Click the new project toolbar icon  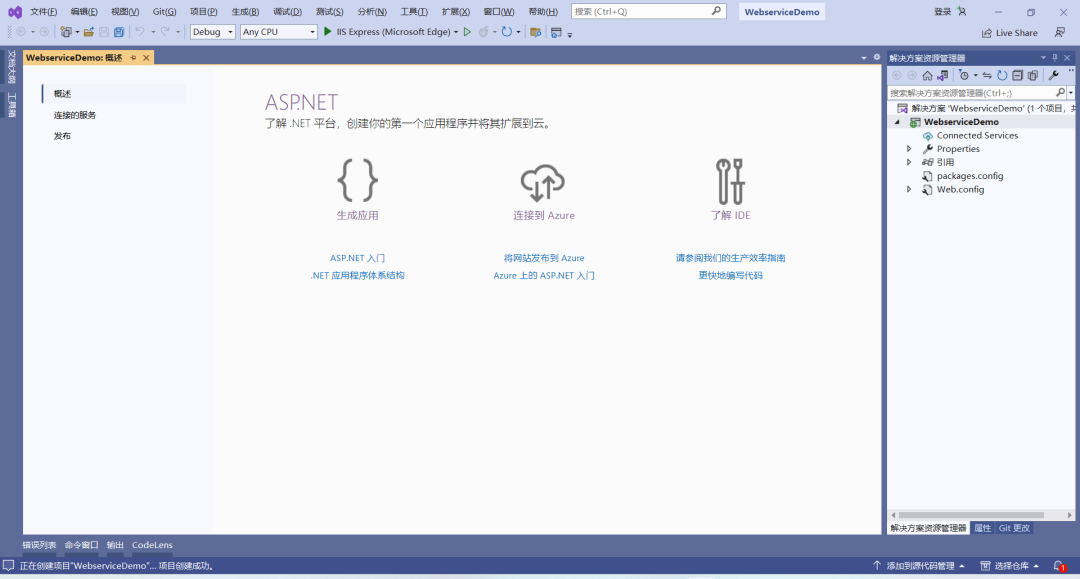66,32
